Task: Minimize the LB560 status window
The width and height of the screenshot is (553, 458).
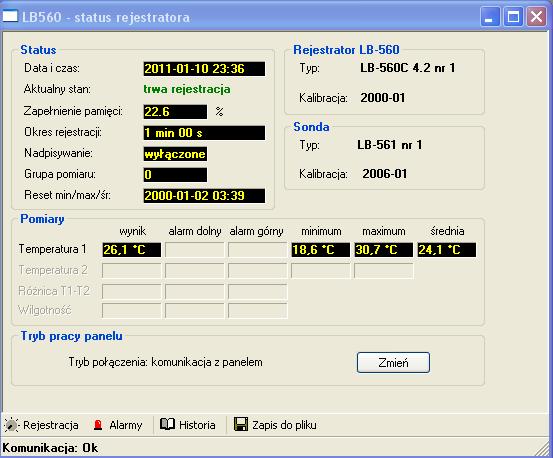Action: point(490,17)
